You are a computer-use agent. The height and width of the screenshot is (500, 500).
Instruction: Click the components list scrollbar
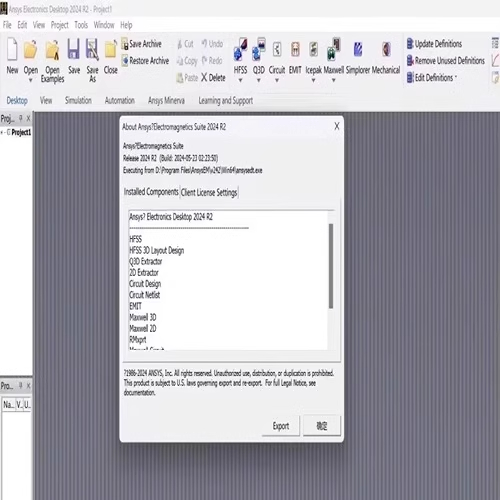click(331, 266)
